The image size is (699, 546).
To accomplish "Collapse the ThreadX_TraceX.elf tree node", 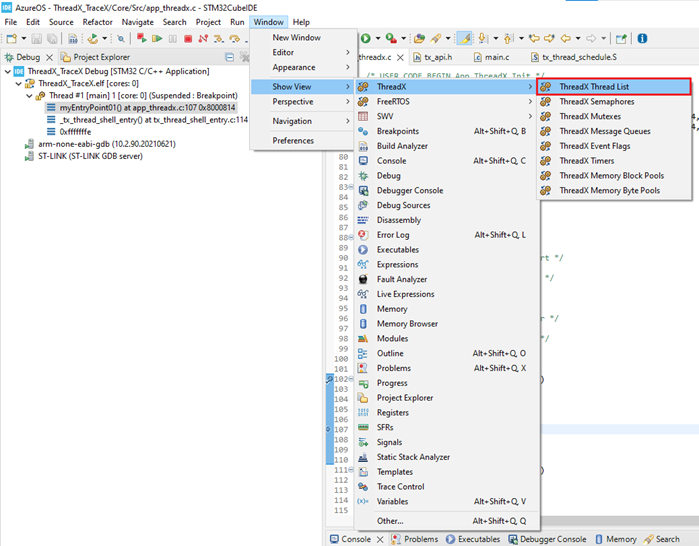I will pyautogui.click(x=18, y=83).
